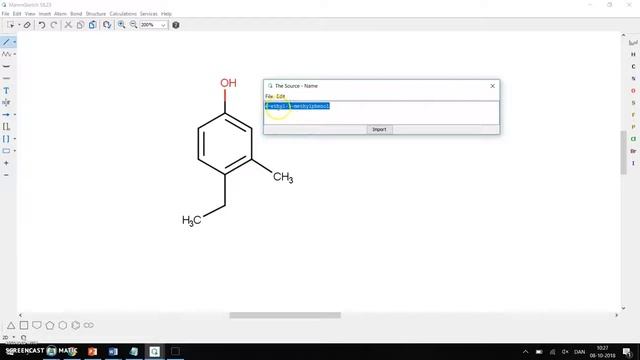640x360 pixels.
Task: Open PowerPoint from the taskbar
Action: (93, 351)
